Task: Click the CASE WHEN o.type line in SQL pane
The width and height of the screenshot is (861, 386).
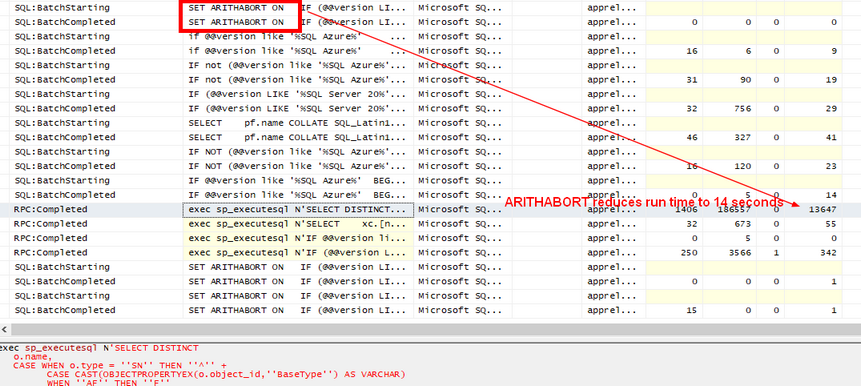Action: (119, 365)
